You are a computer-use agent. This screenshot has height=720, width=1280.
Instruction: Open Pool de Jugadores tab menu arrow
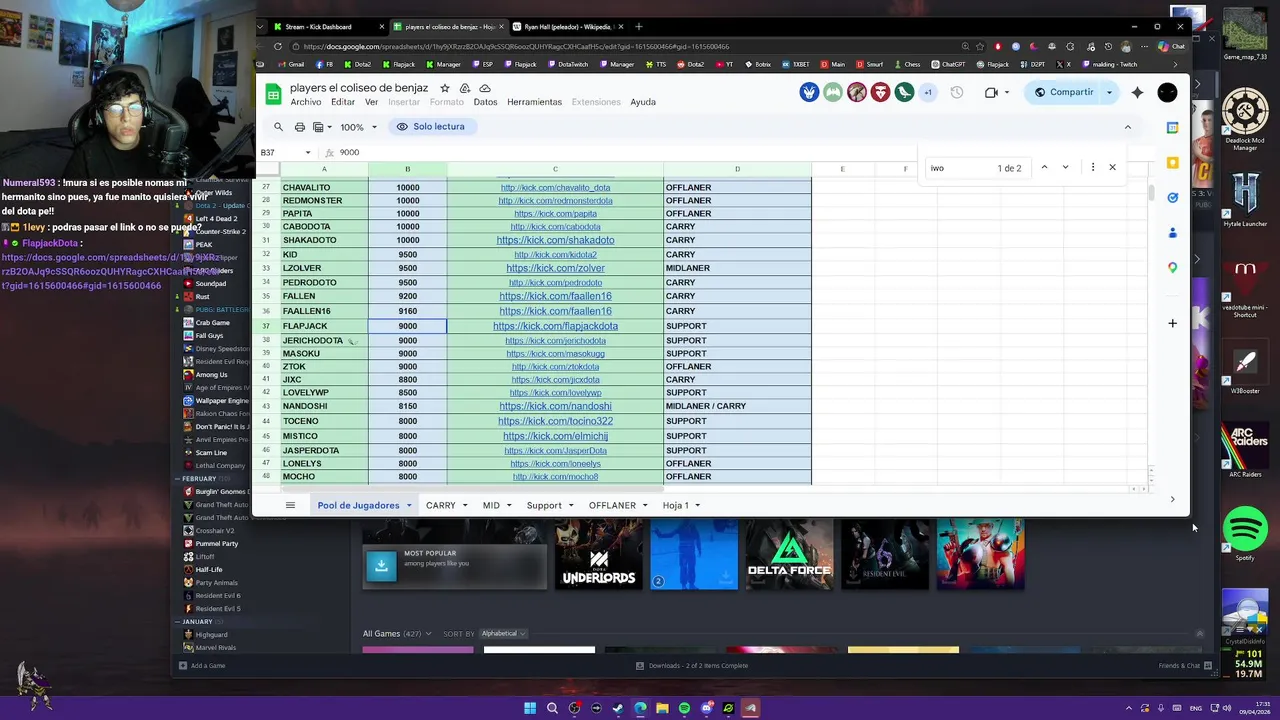pos(408,506)
